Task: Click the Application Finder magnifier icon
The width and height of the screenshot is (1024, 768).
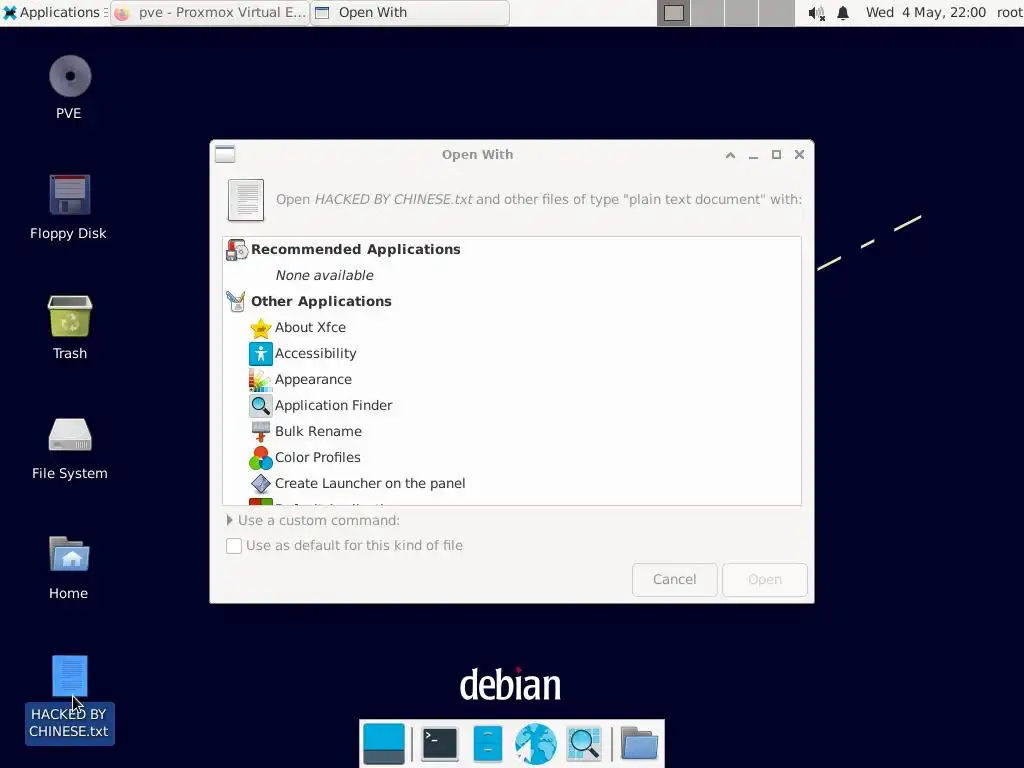Action: (261, 406)
